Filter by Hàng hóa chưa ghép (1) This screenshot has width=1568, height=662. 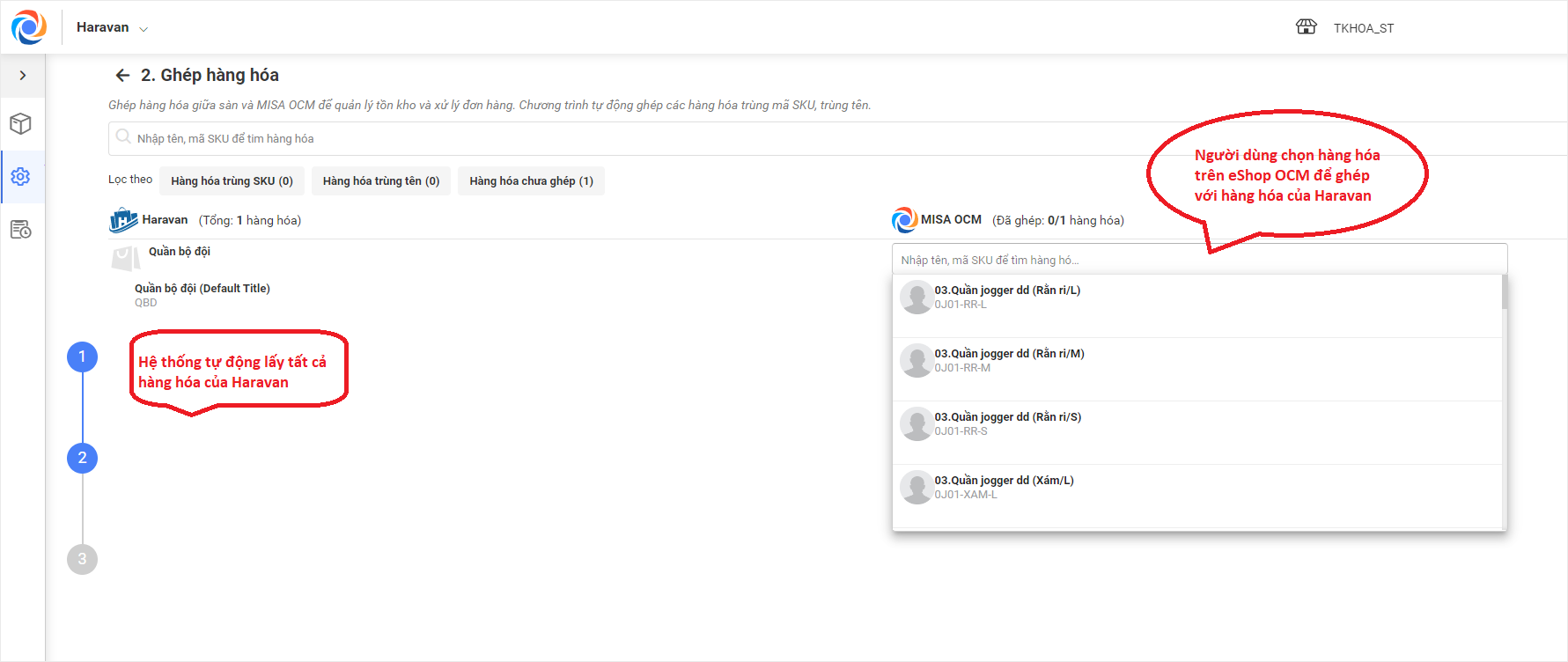click(531, 181)
